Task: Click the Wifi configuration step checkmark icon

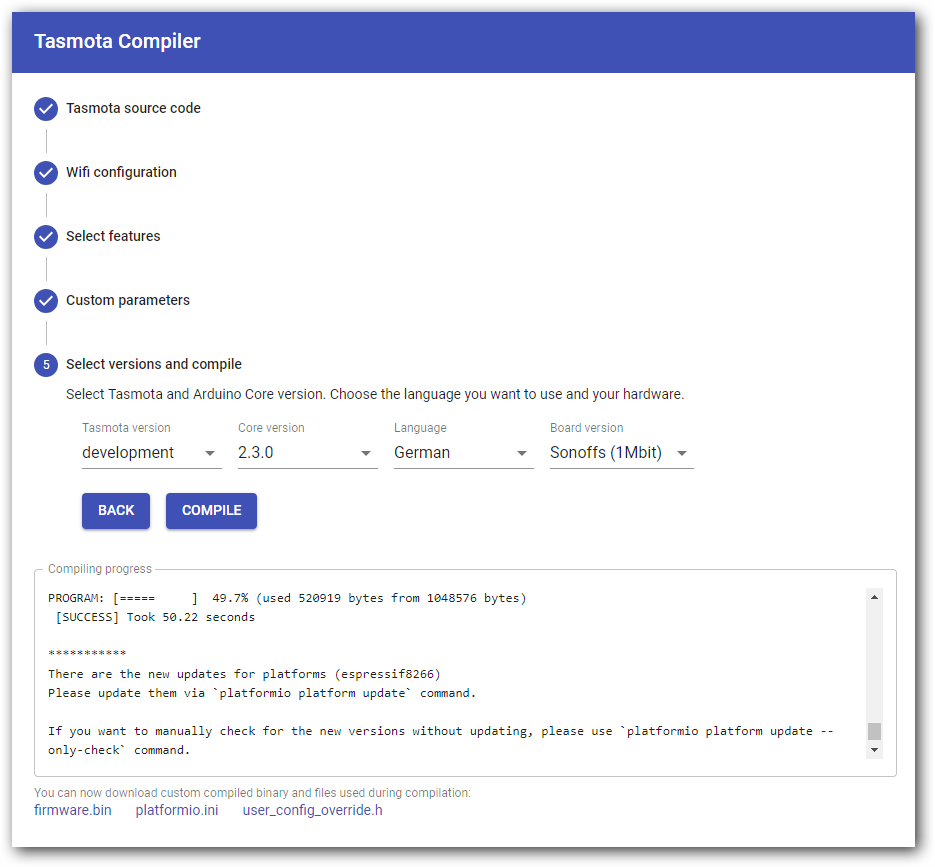Action: (x=46, y=173)
